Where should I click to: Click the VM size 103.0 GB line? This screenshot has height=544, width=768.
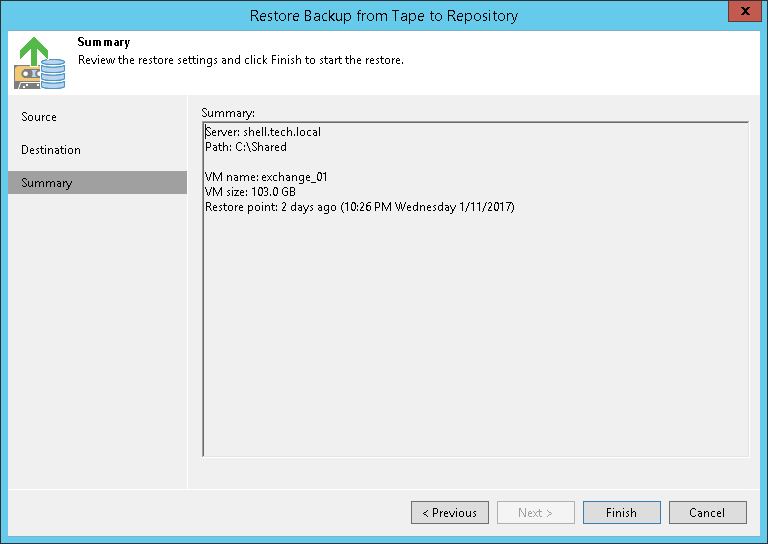[251, 192]
